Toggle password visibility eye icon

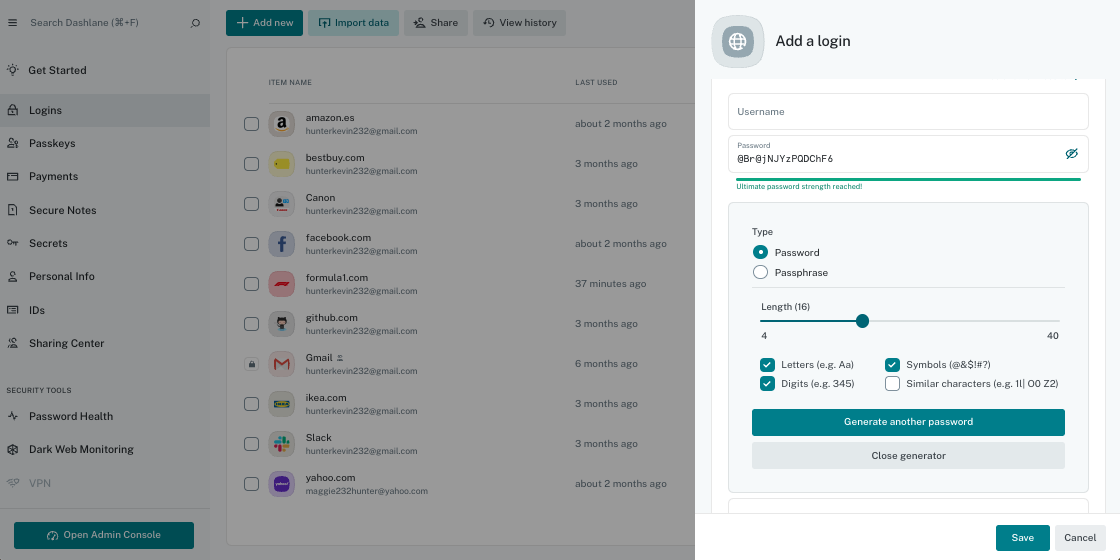click(1071, 154)
